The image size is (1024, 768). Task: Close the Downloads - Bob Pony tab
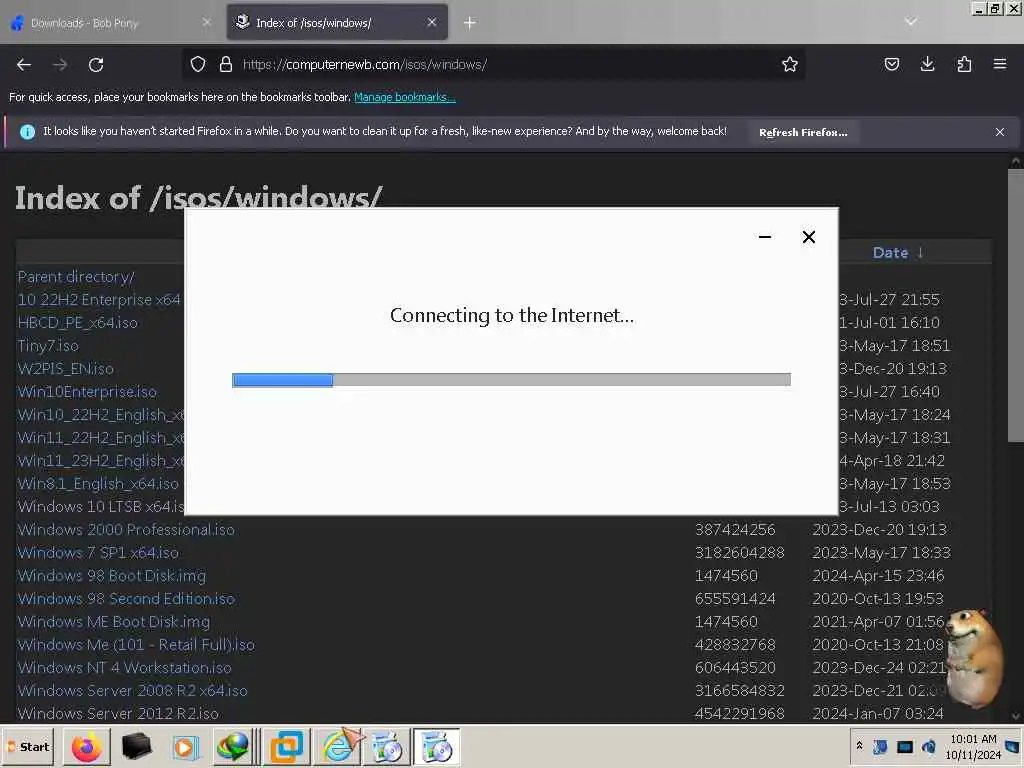pos(206,22)
